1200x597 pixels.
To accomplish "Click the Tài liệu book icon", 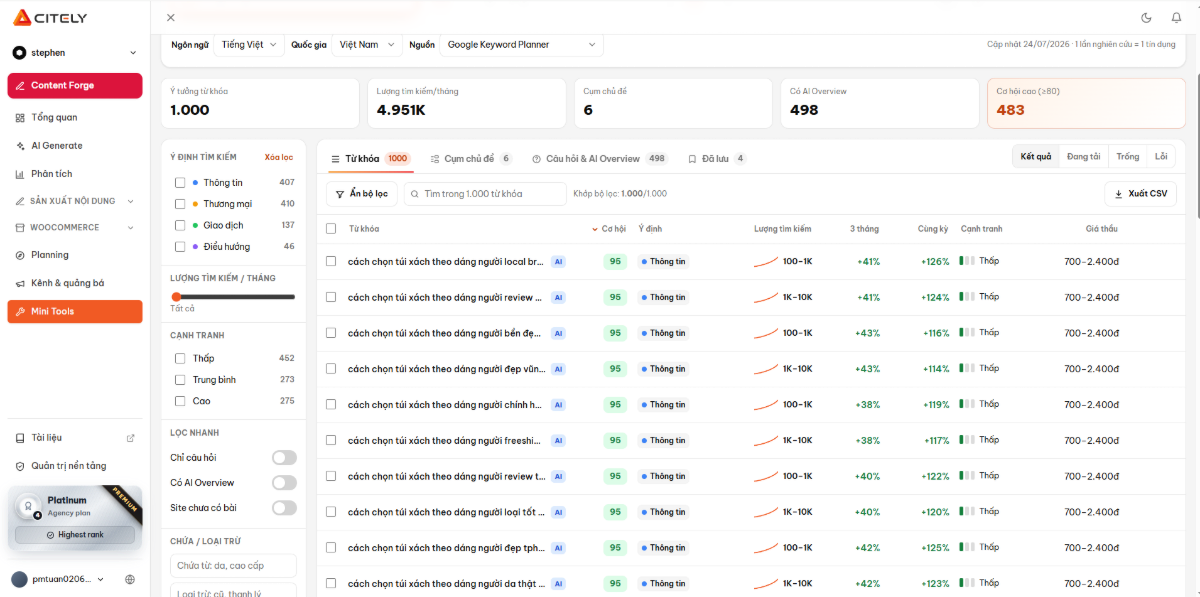I will click(x=20, y=438).
